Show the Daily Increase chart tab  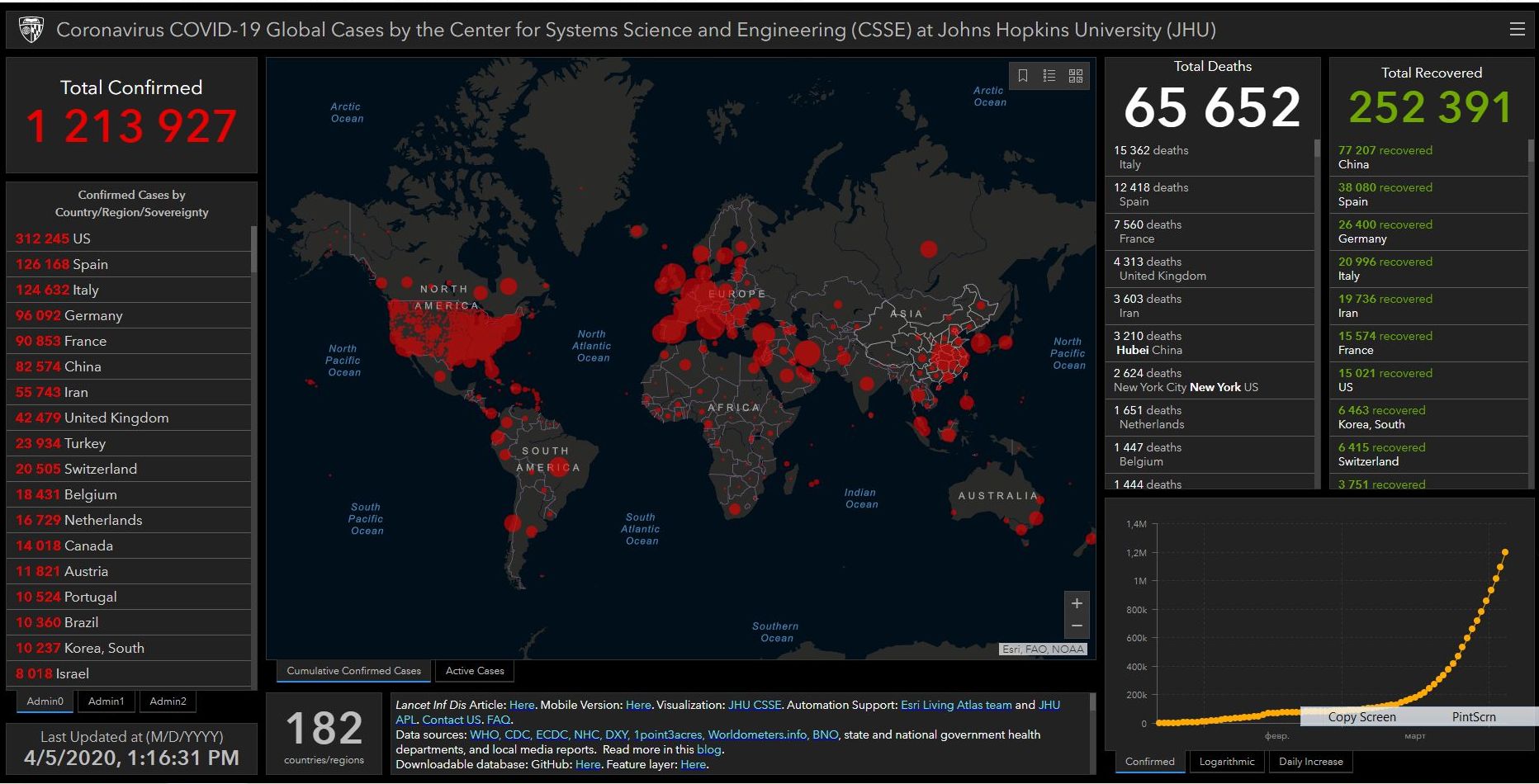point(1311,762)
